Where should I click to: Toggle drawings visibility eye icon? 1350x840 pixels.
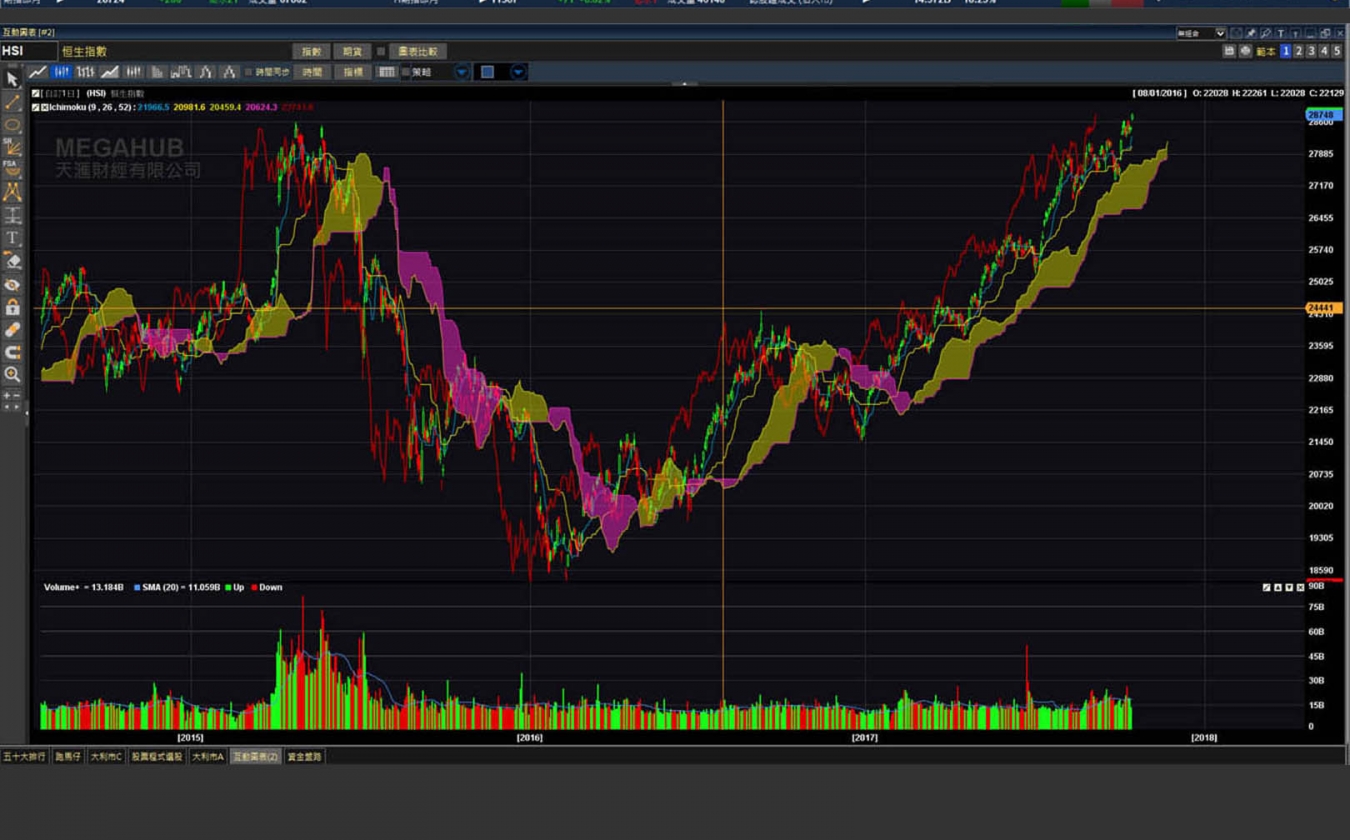point(12,285)
